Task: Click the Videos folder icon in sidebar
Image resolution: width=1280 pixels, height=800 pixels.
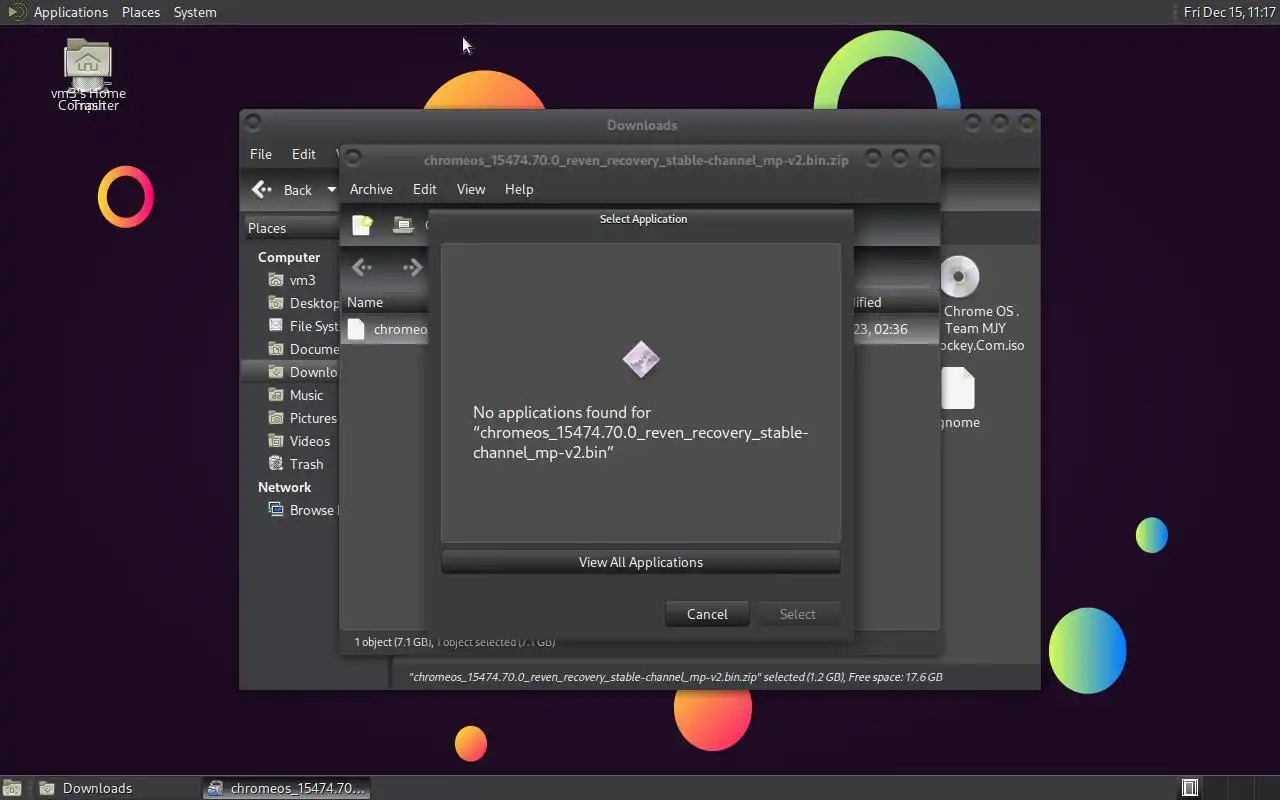Action: pos(276,441)
